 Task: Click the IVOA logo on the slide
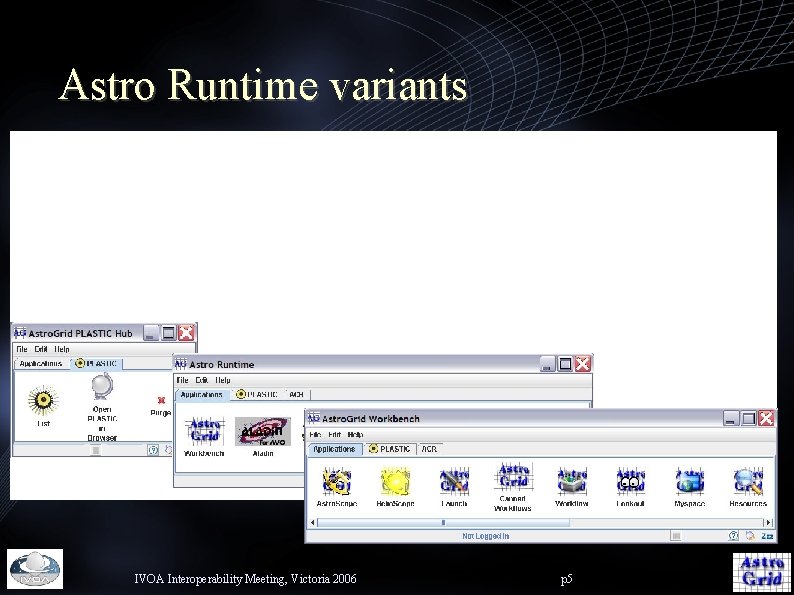35,569
